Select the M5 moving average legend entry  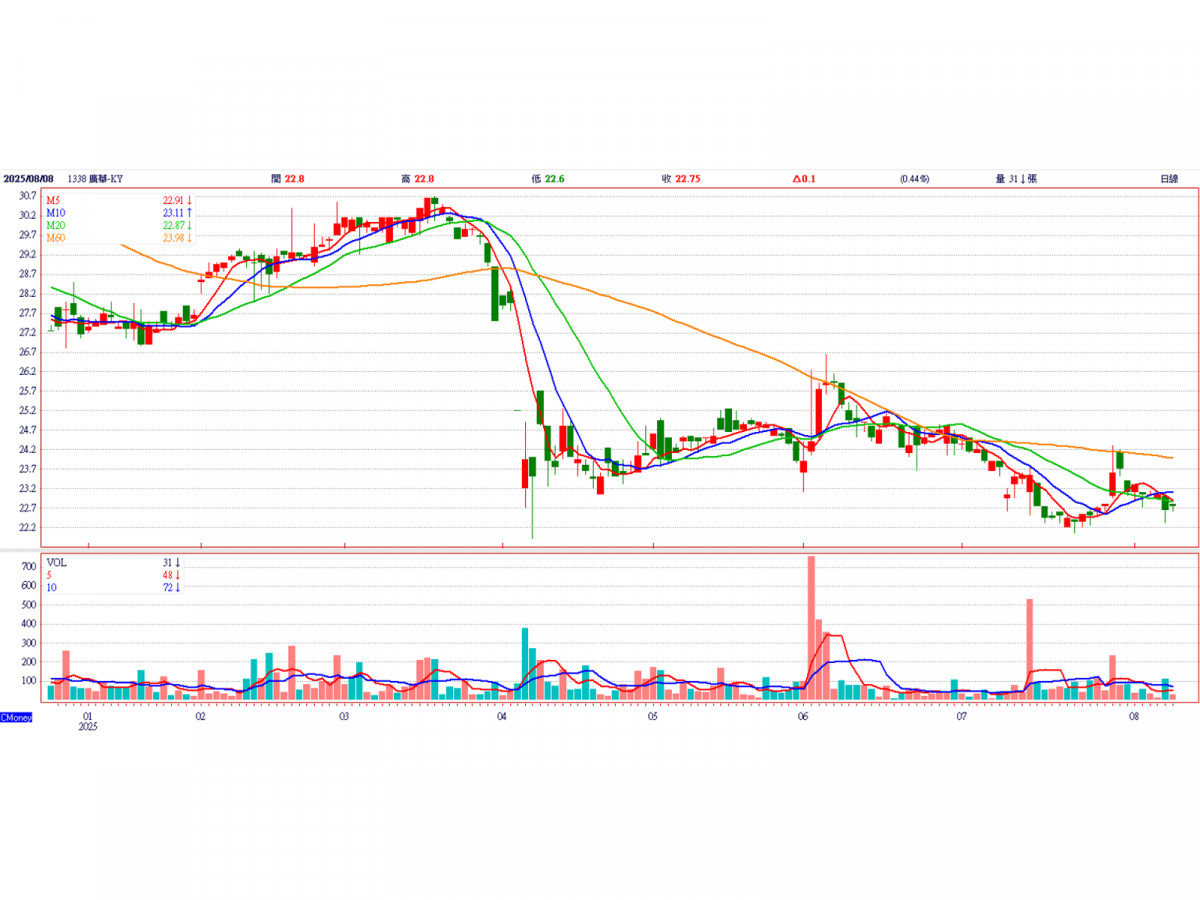click(119, 200)
